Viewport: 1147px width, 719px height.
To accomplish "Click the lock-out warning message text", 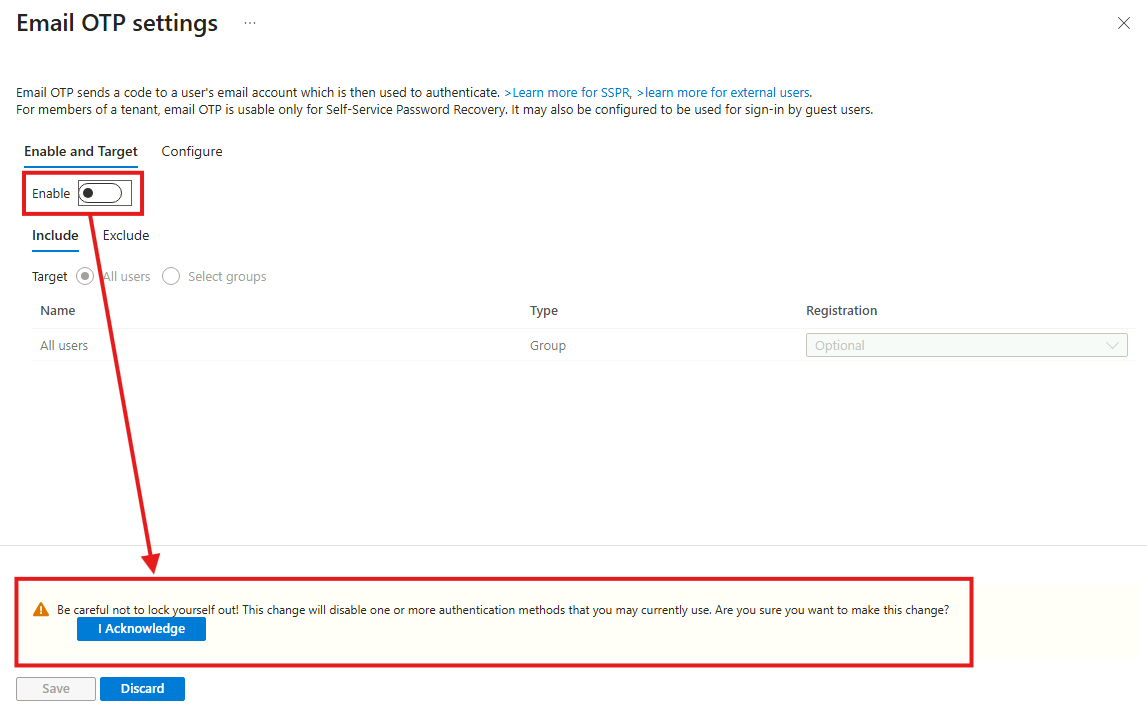I will [503, 610].
